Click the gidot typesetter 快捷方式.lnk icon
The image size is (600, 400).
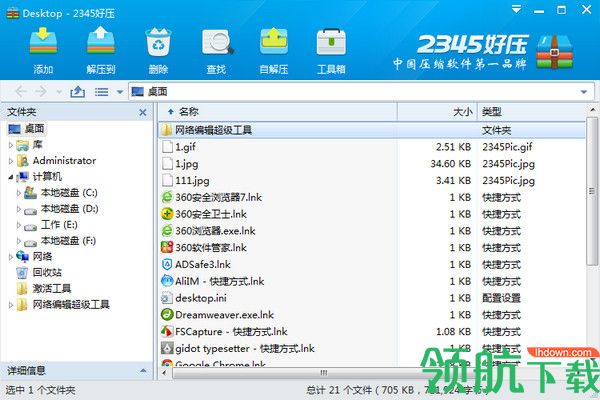point(167,349)
